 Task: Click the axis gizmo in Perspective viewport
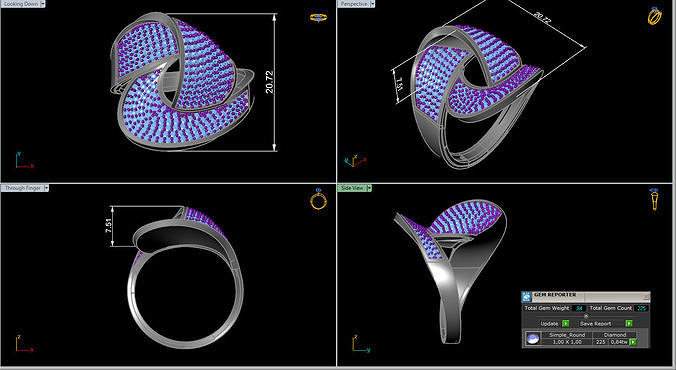(355, 160)
